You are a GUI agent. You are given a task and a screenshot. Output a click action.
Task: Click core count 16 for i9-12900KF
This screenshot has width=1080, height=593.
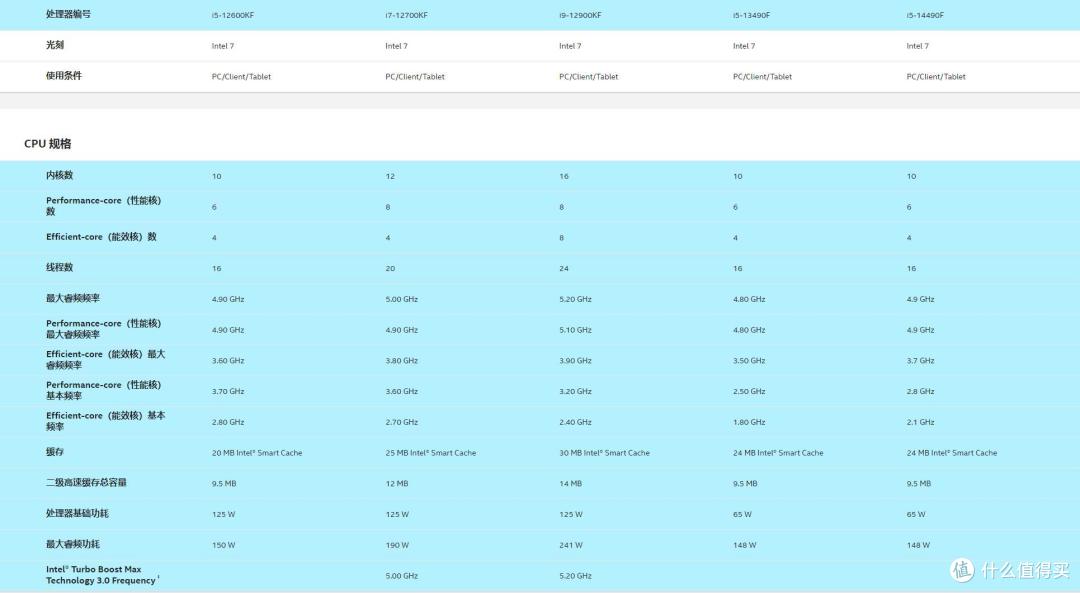click(x=563, y=176)
